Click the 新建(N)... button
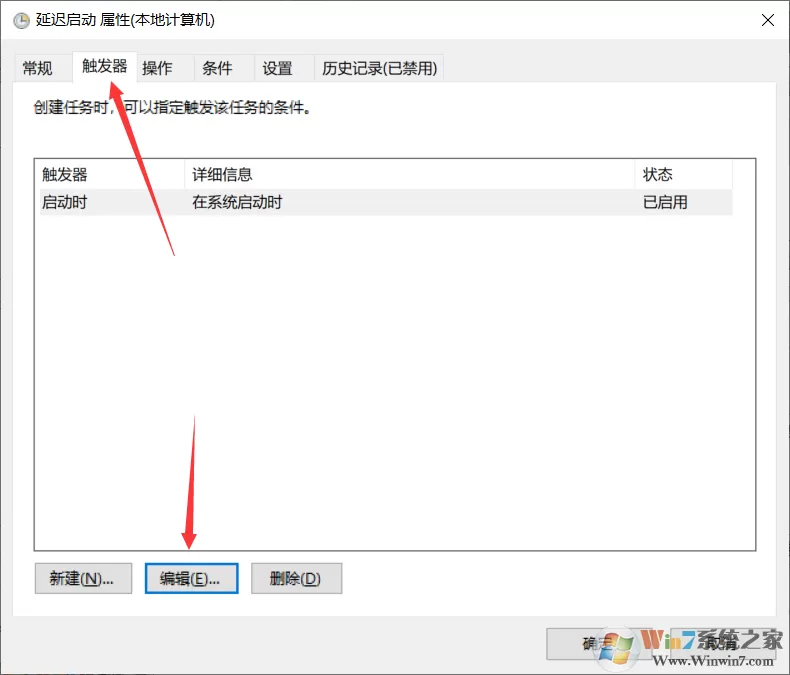 83,578
